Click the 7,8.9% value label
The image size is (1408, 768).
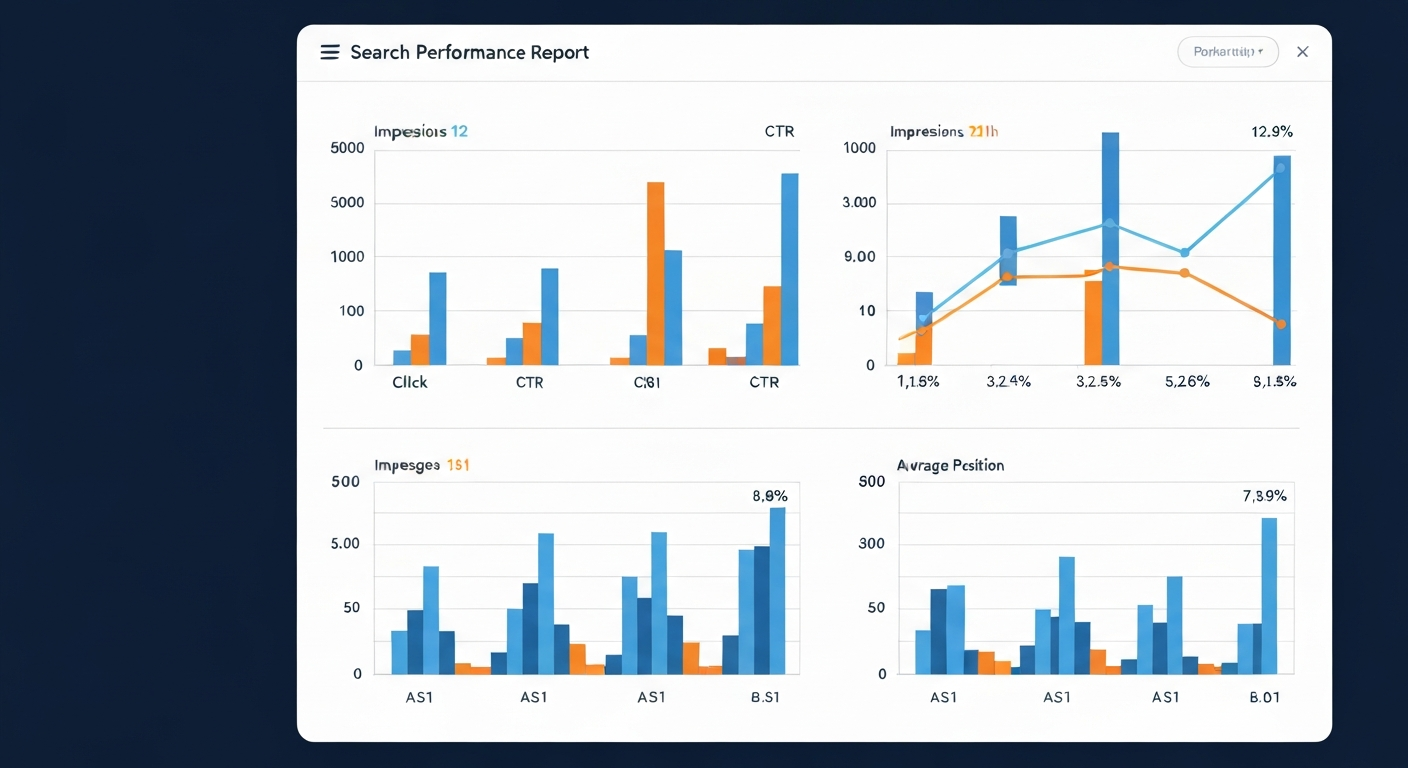click(x=1264, y=496)
